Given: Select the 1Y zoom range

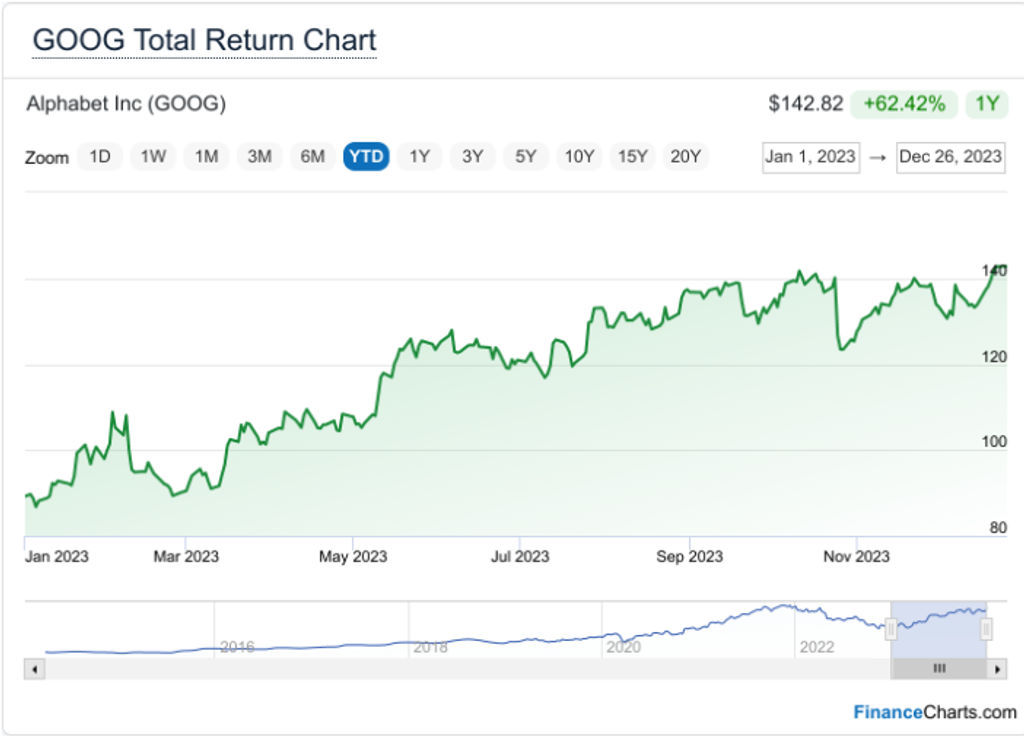Looking at the screenshot, I should pos(419,157).
